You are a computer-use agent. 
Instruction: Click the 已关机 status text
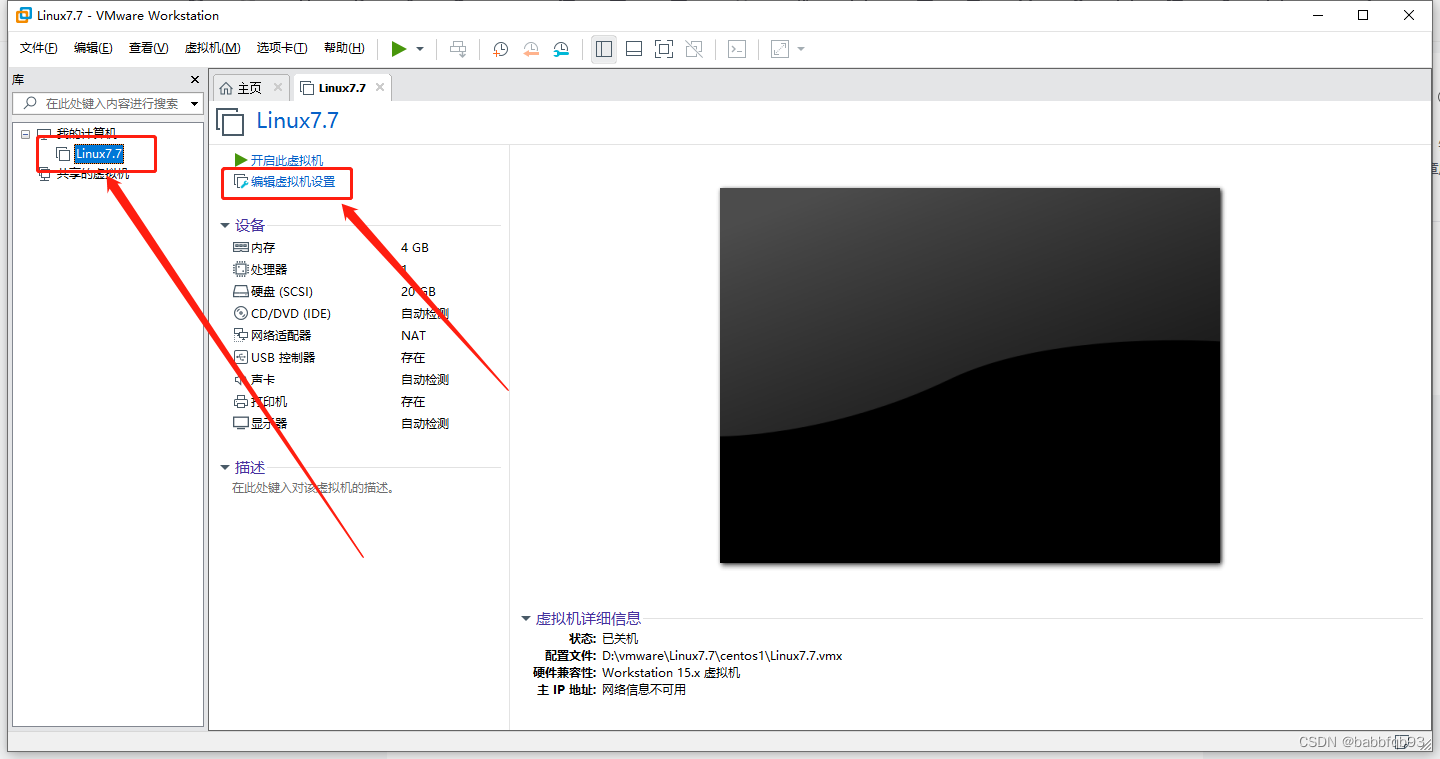pos(620,638)
